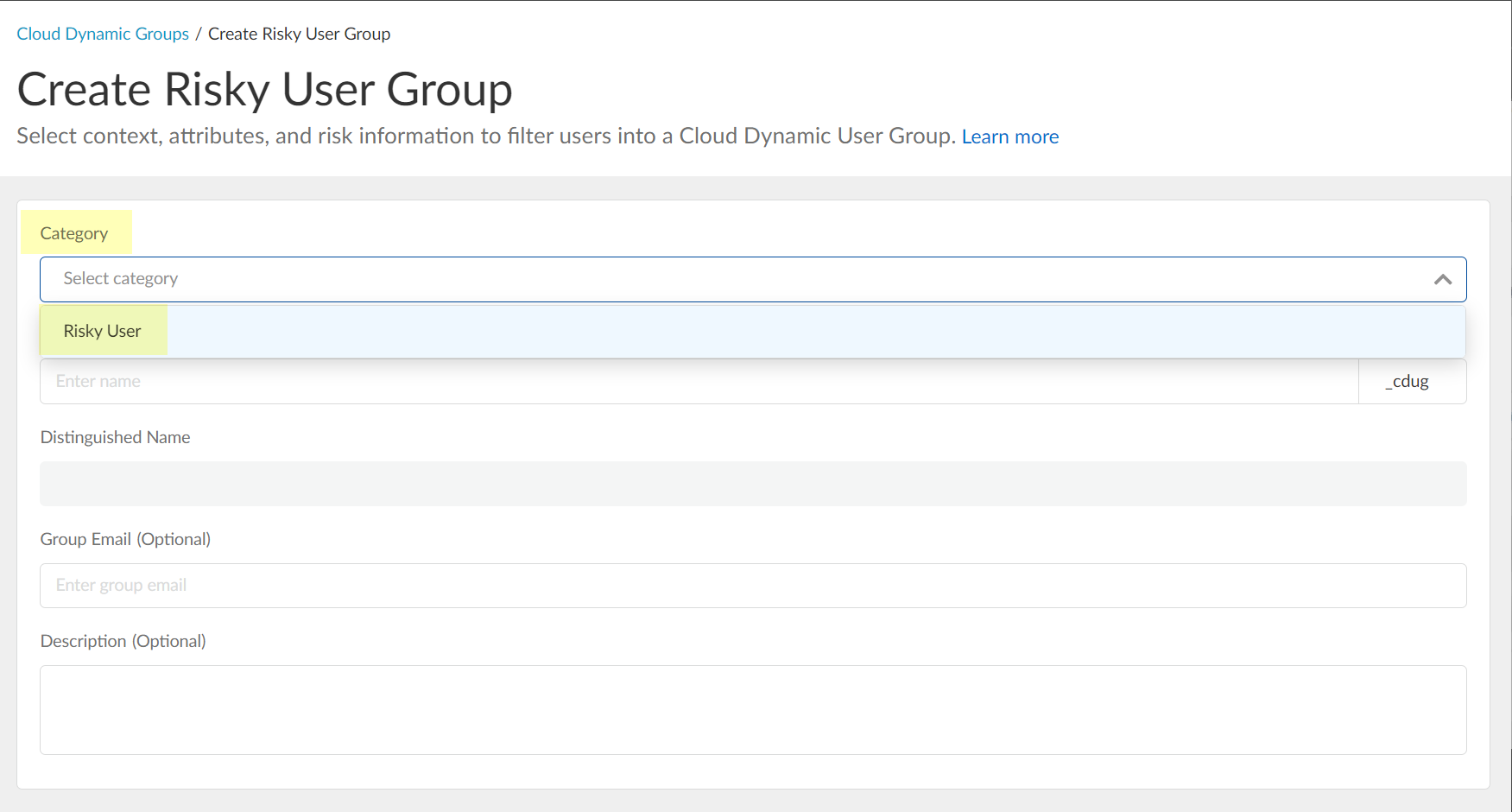Click the Create Risky User Group heading
Image resolution: width=1512 pixels, height=812 pixels.
click(264, 90)
